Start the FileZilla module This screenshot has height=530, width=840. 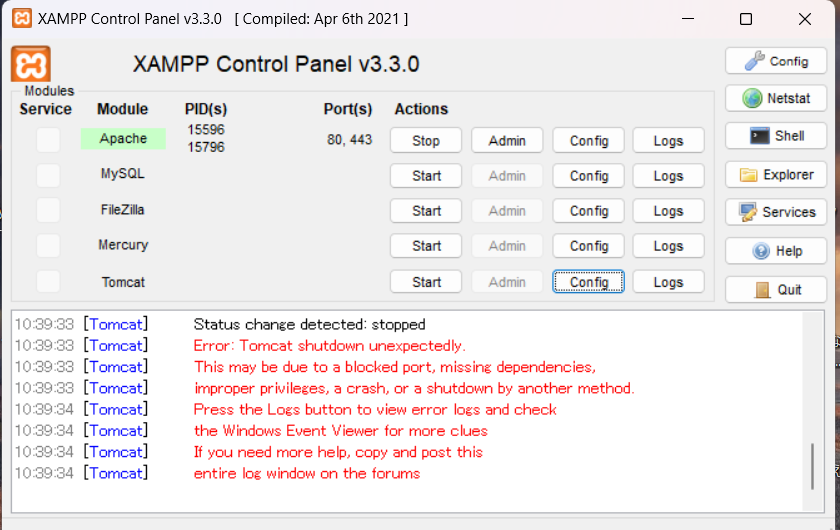coord(426,211)
